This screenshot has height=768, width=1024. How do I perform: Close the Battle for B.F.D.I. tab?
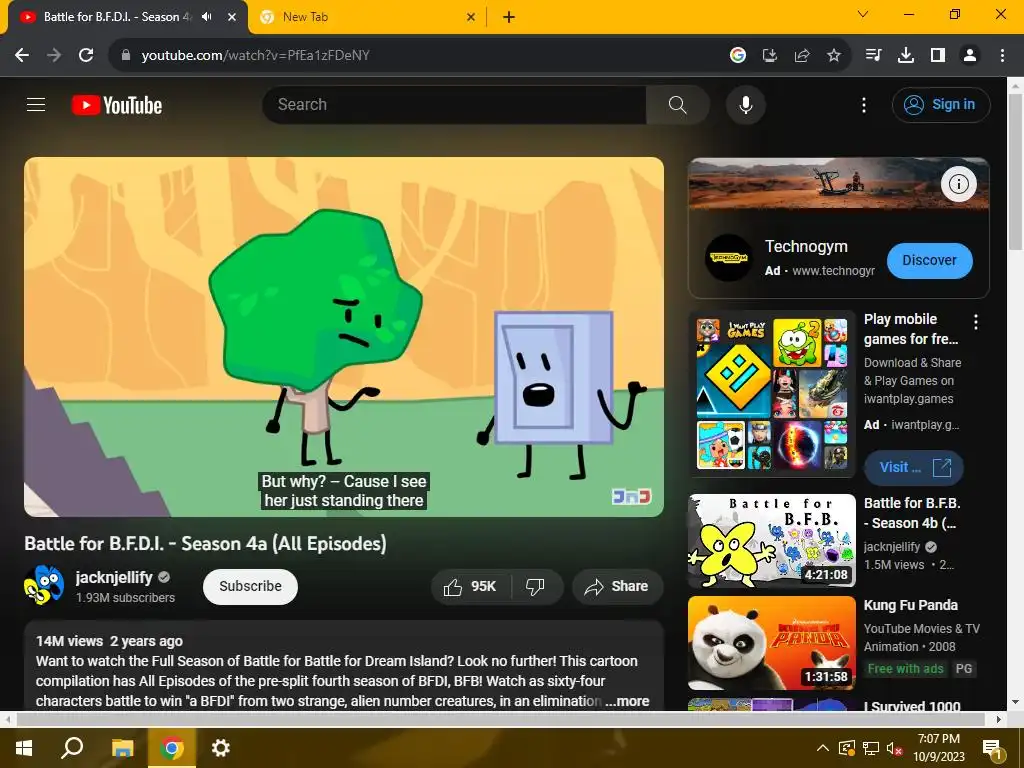(232, 17)
